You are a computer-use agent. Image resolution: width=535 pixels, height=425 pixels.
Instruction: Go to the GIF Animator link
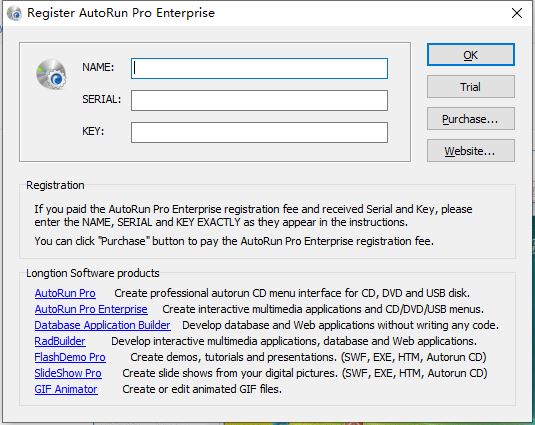pyautogui.click(x=66, y=389)
